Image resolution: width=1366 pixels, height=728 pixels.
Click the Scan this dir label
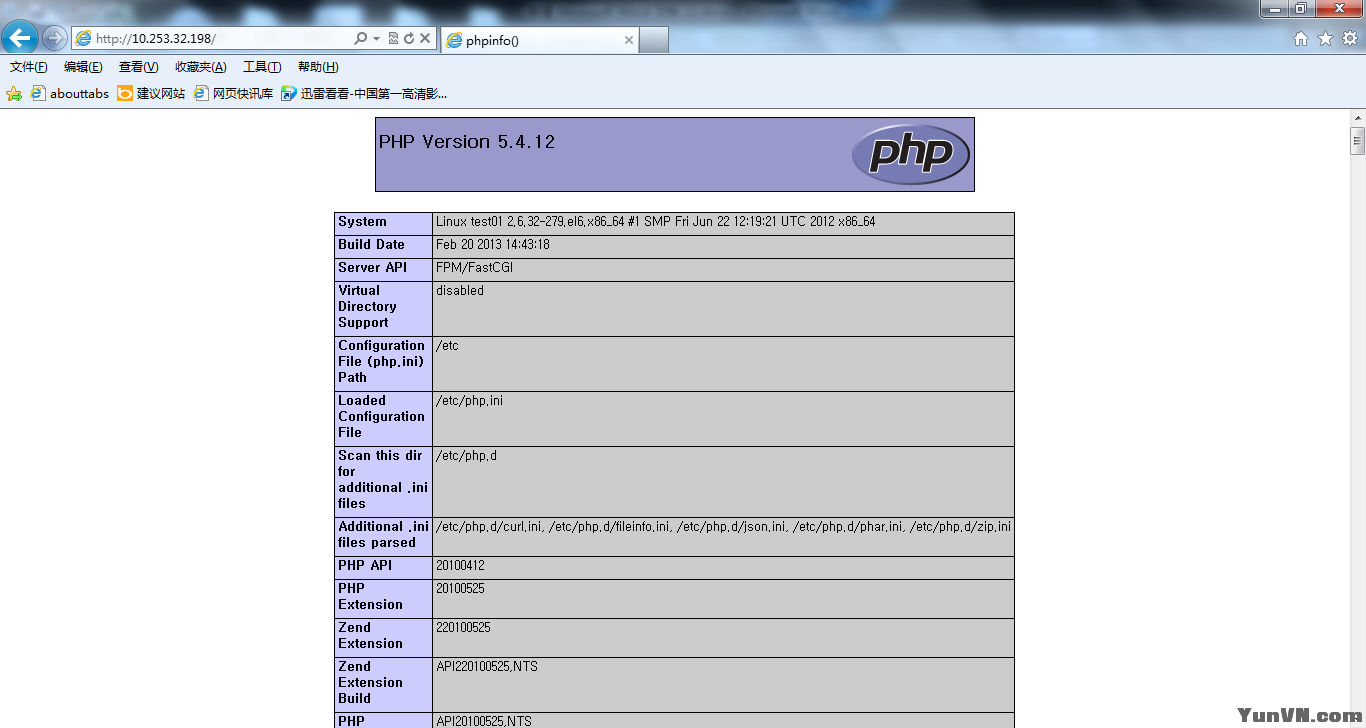[383, 480]
